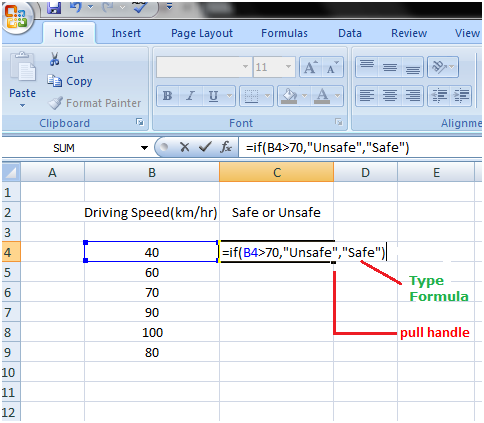The height and width of the screenshot is (423, 484).
Task: Toggle Italic formatting
Action: [190, 96]
